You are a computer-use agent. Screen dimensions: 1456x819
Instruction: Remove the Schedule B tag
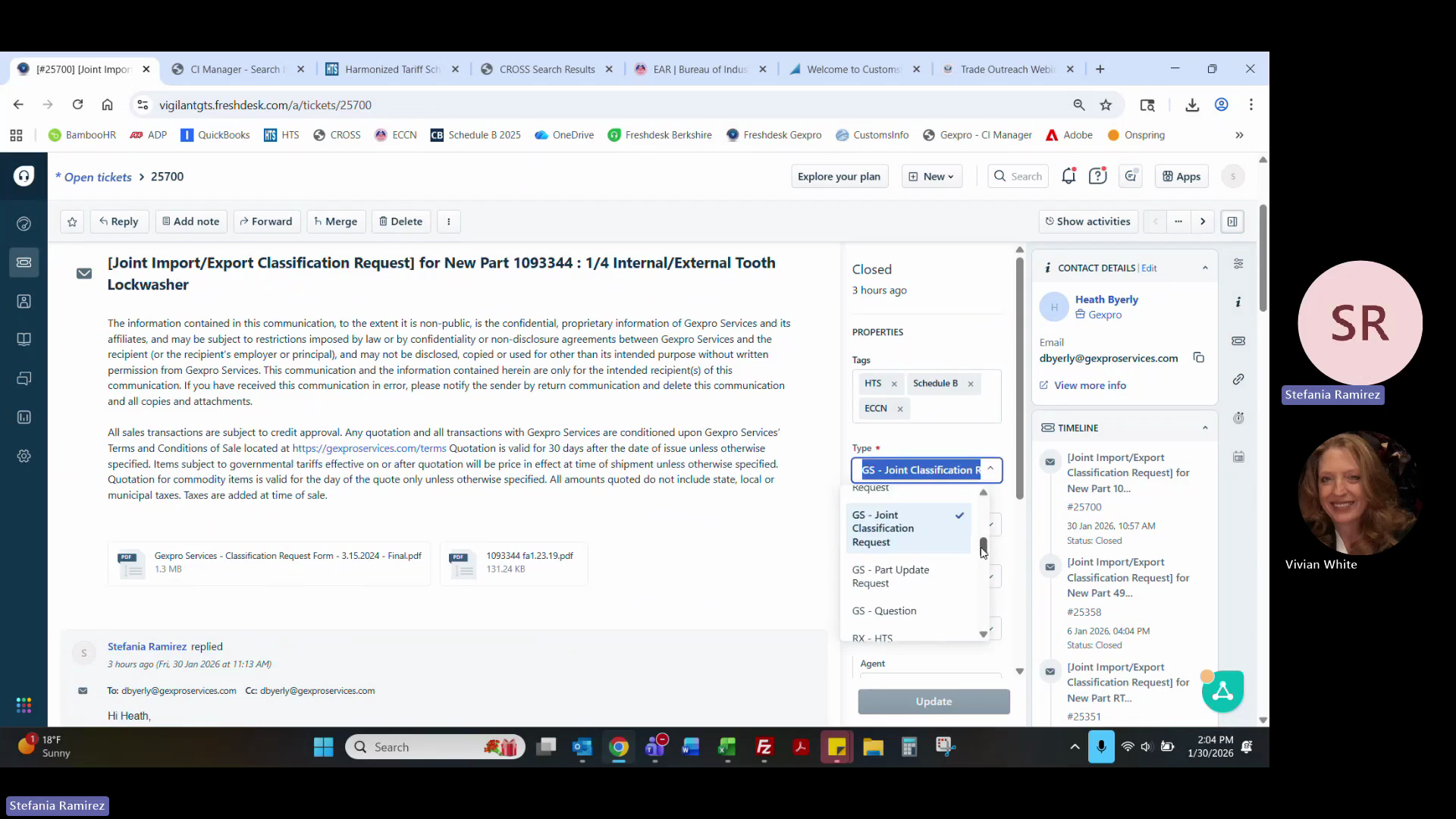(971, 384)
